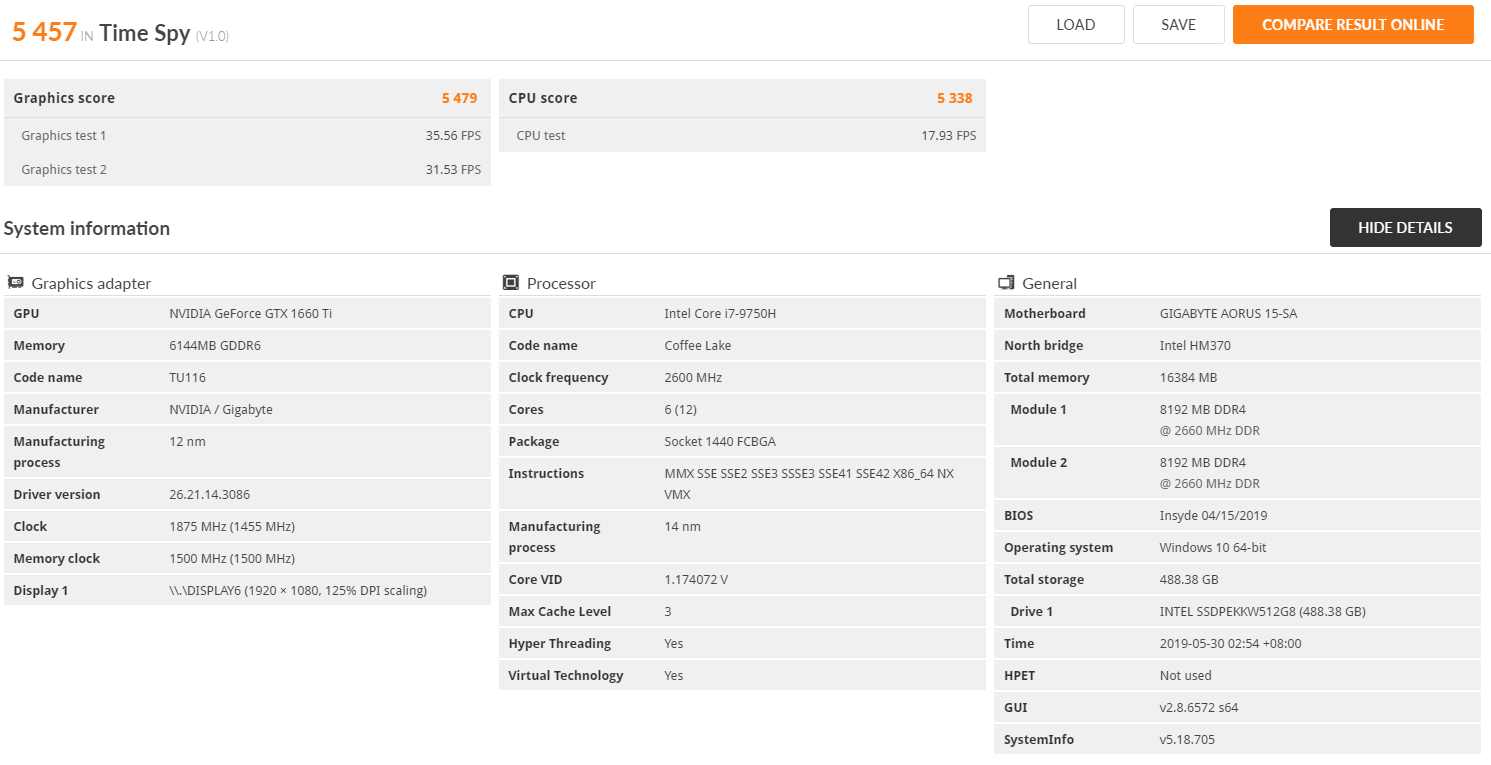Viewport: 1491px width, 765px height.
Task: Click the Coffee Lake code name
Action: point(697,345)
